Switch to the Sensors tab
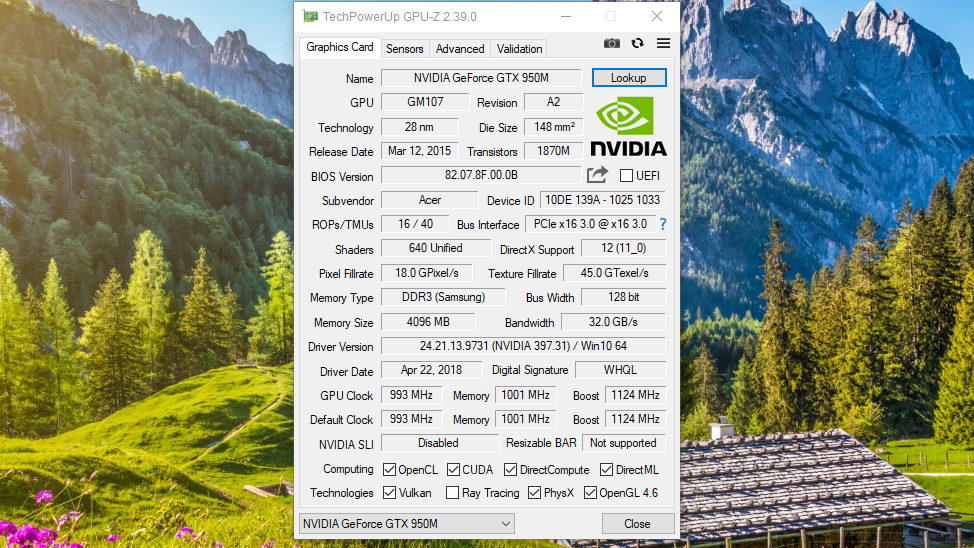Screen dimensions: 974x548 tap(405, 48)
